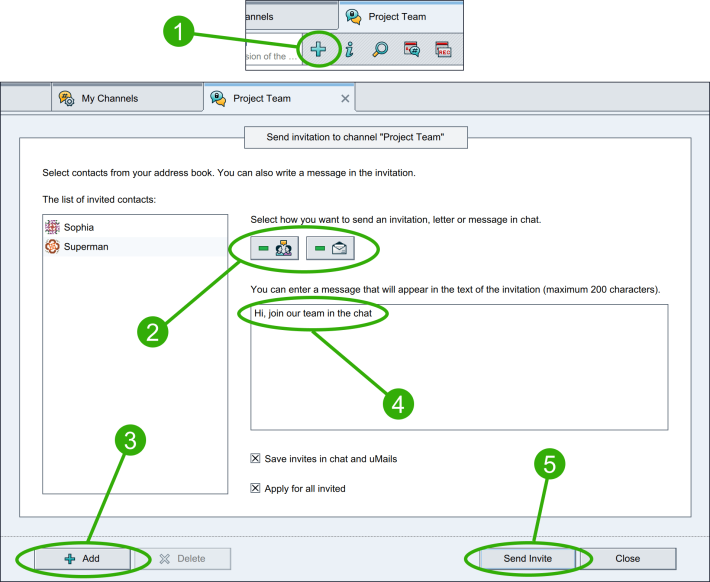Click the REC record icon in toolbar

(443, 49)
